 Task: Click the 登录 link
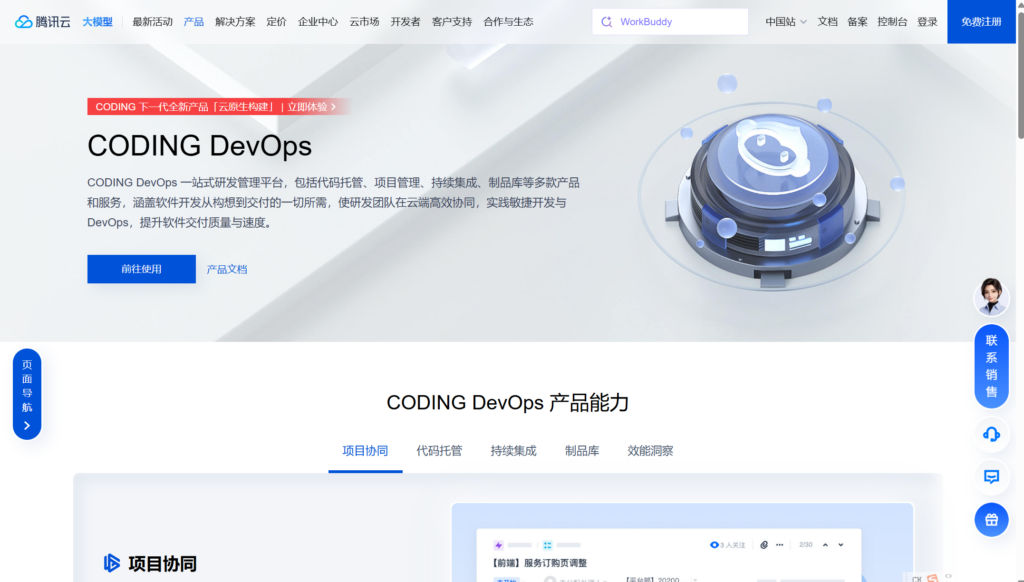point(927,22)
